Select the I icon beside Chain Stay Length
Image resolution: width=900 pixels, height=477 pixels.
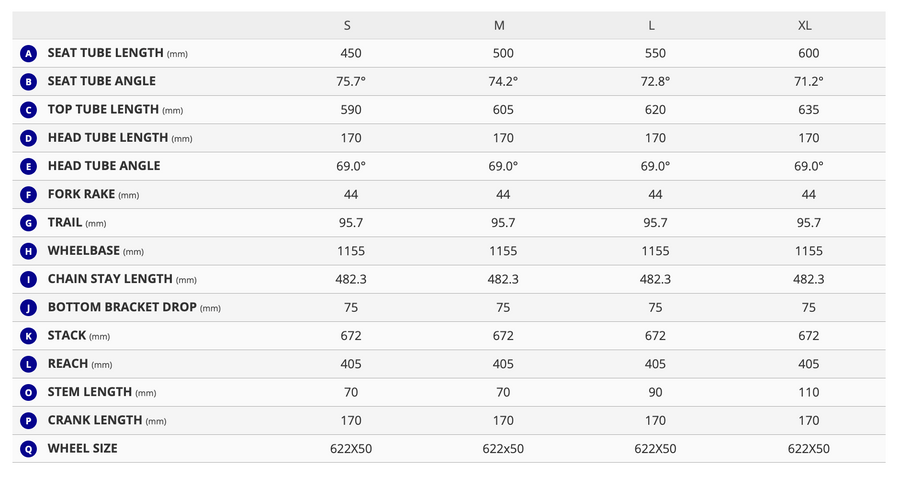[28, 280]
